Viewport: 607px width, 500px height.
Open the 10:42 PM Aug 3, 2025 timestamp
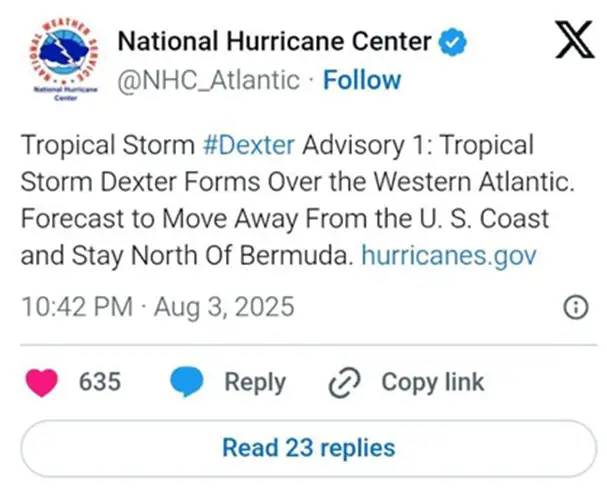click(158, 307)
